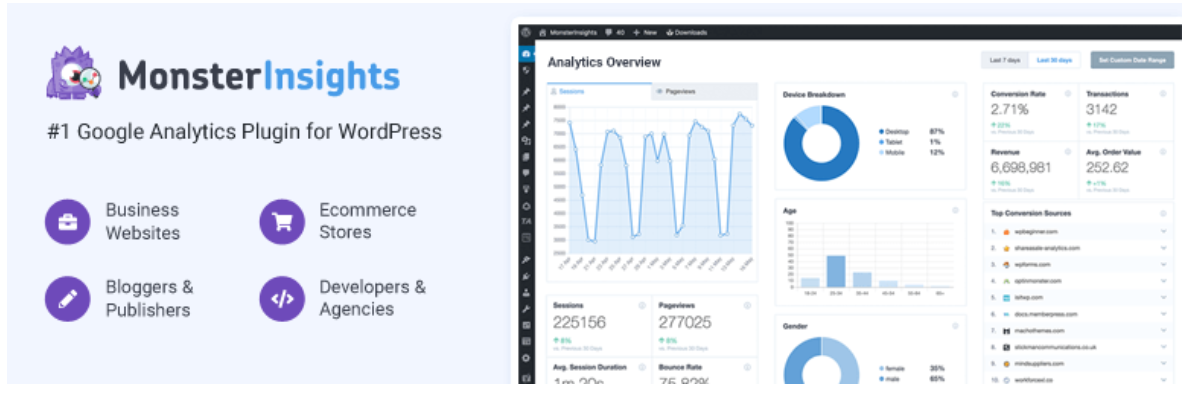Click the info icon on Bounce Rate
Image resolution: width=1187 pixels, height=407 pixels.
pyautogui.click(x=747, y=368)
